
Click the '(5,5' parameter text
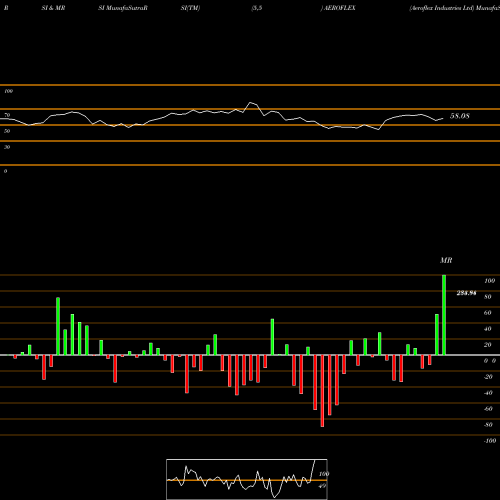[257, 8]
